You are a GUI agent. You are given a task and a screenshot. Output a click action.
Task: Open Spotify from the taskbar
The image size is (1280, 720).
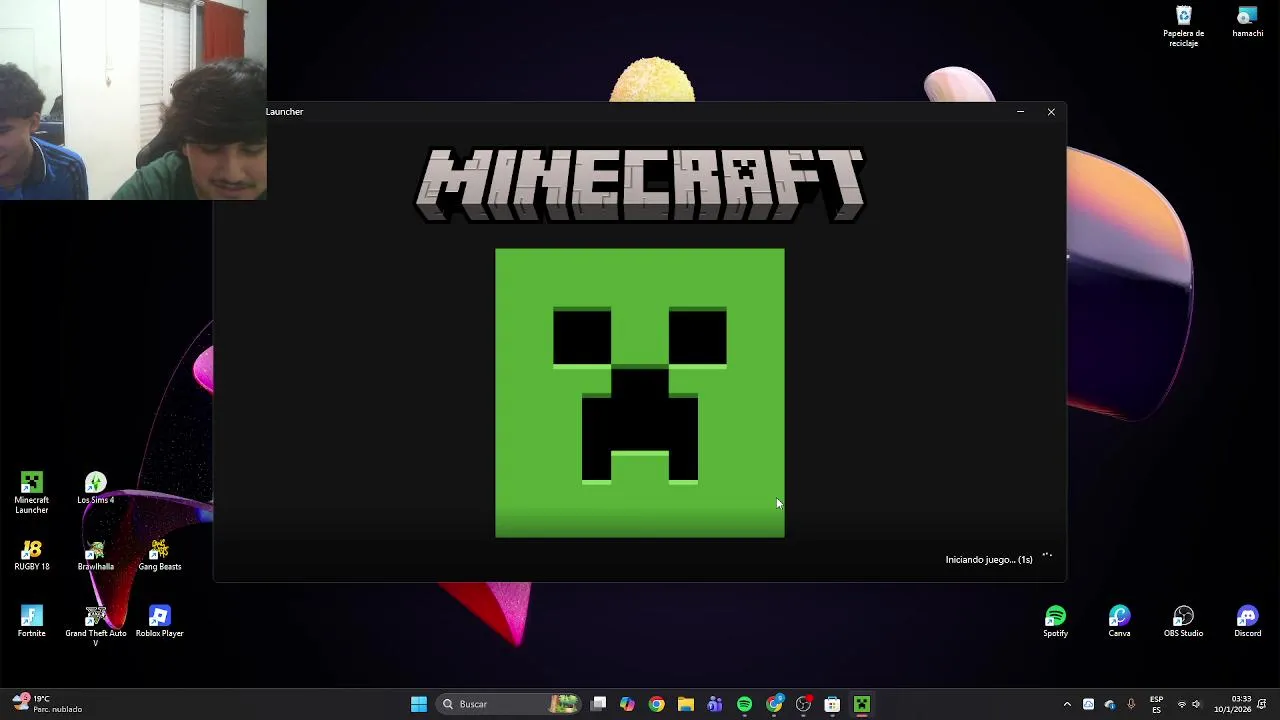744,704
